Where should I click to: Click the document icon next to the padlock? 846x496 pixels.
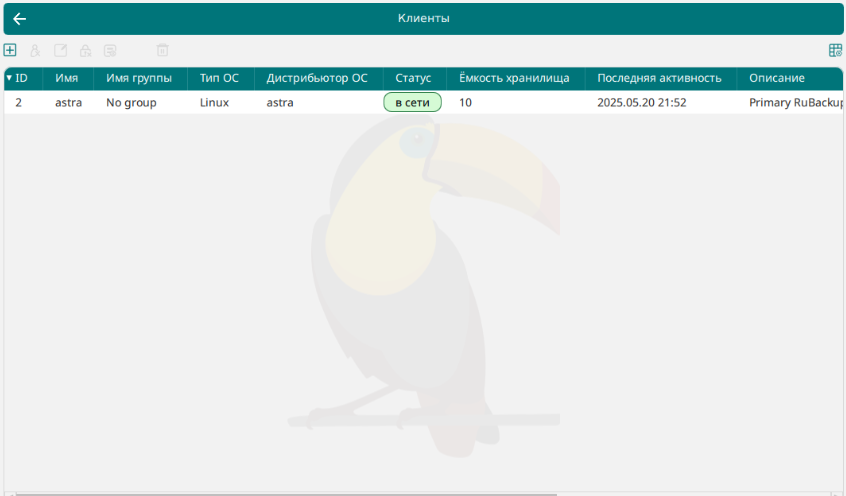(110, 50)
